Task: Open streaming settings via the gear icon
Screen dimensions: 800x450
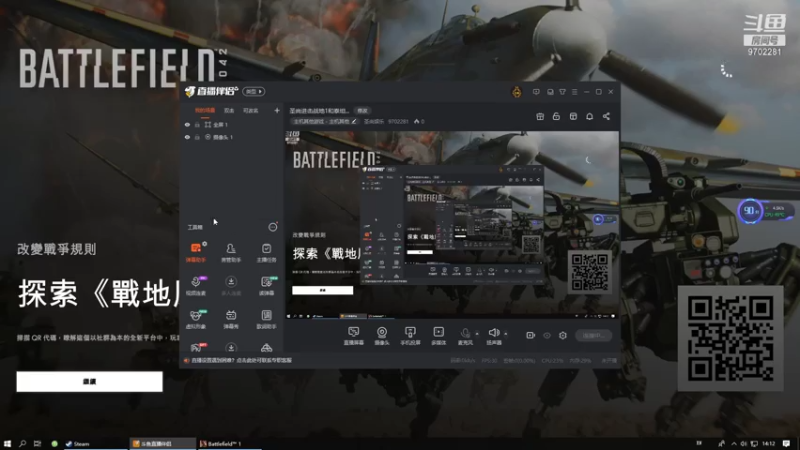Action: pyautogui.click(x=563, y=335)
